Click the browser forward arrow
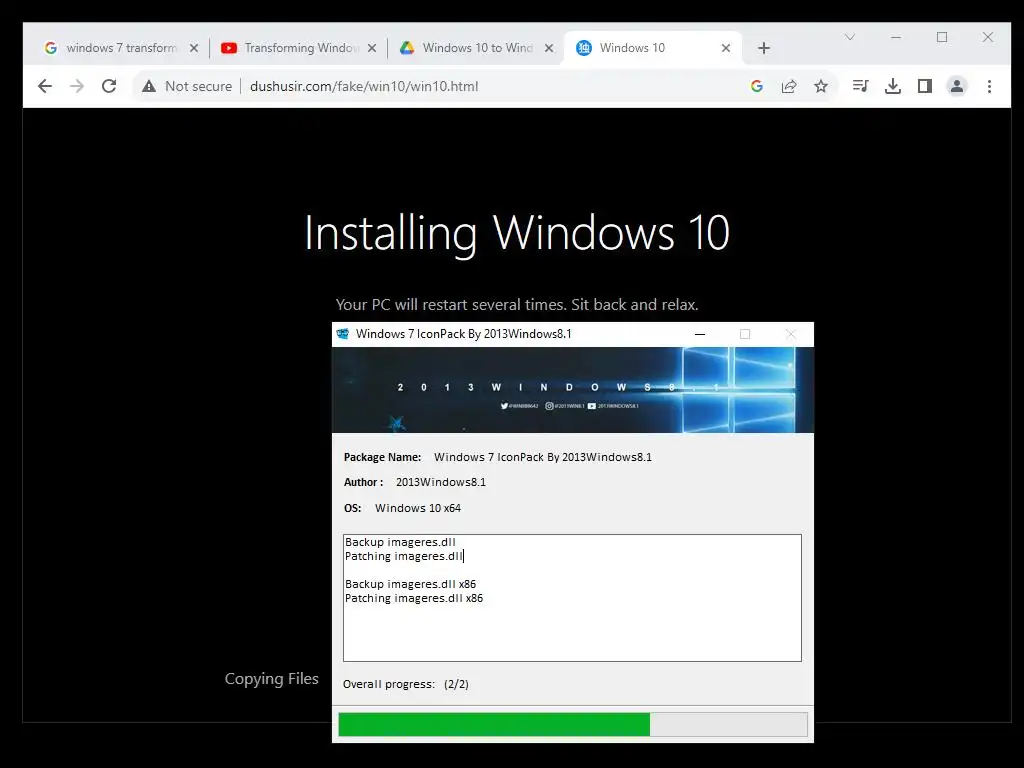1024x768 pixels. [77, 86]
